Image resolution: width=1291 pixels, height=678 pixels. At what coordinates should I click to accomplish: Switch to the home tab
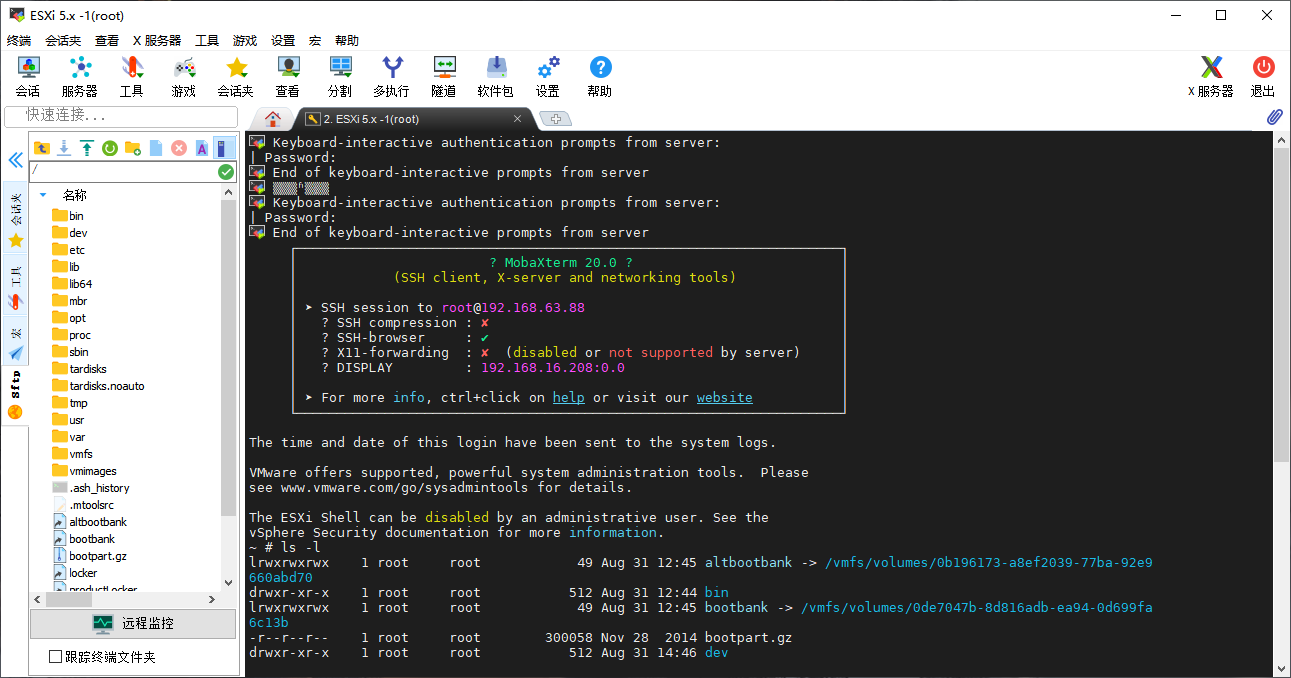(x=272, y=118)
